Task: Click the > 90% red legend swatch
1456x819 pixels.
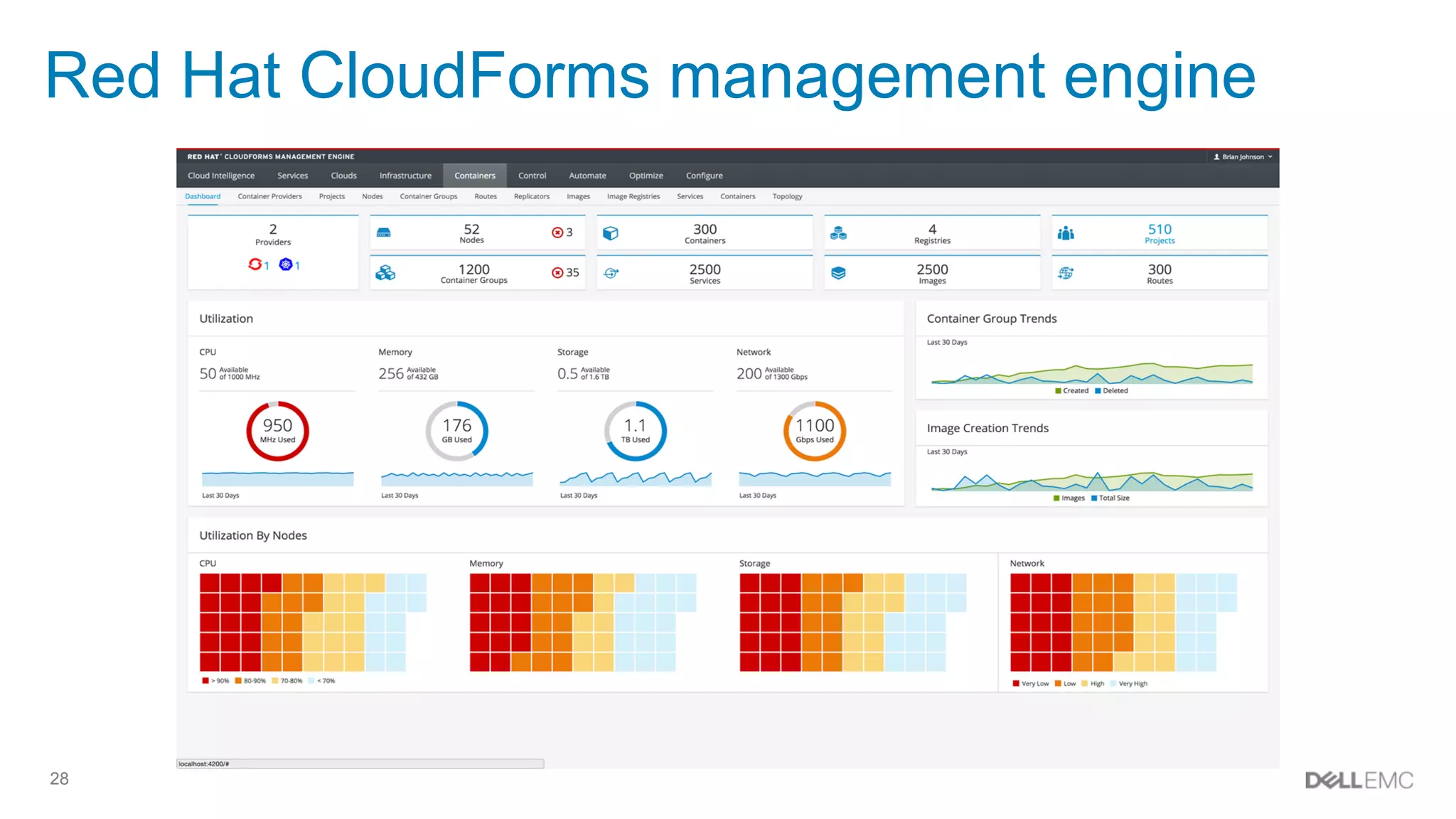Action: pos(205,681)
